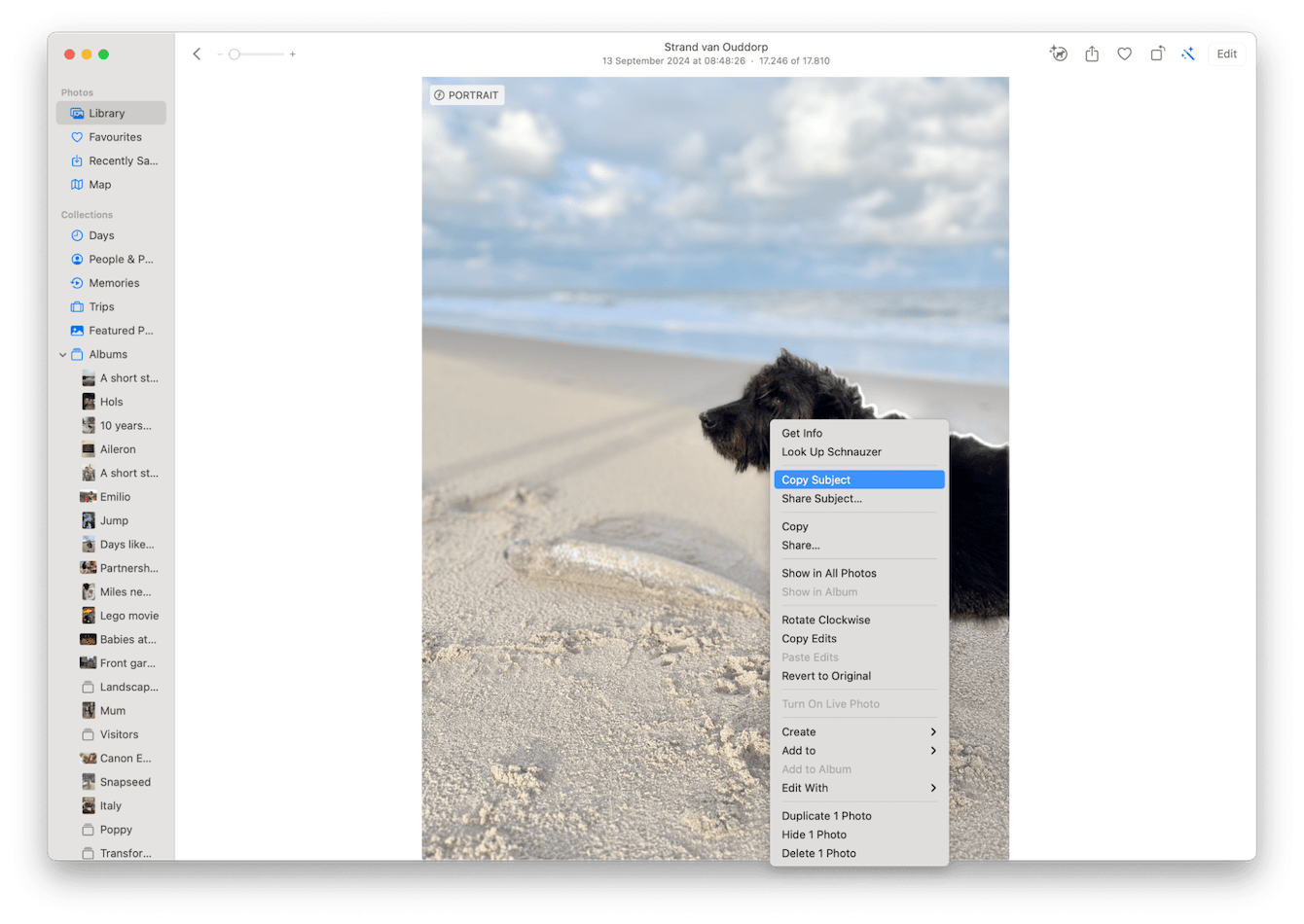Open the Create submenu
Viewport: 1304px width, 924px height.
(798, 731)
